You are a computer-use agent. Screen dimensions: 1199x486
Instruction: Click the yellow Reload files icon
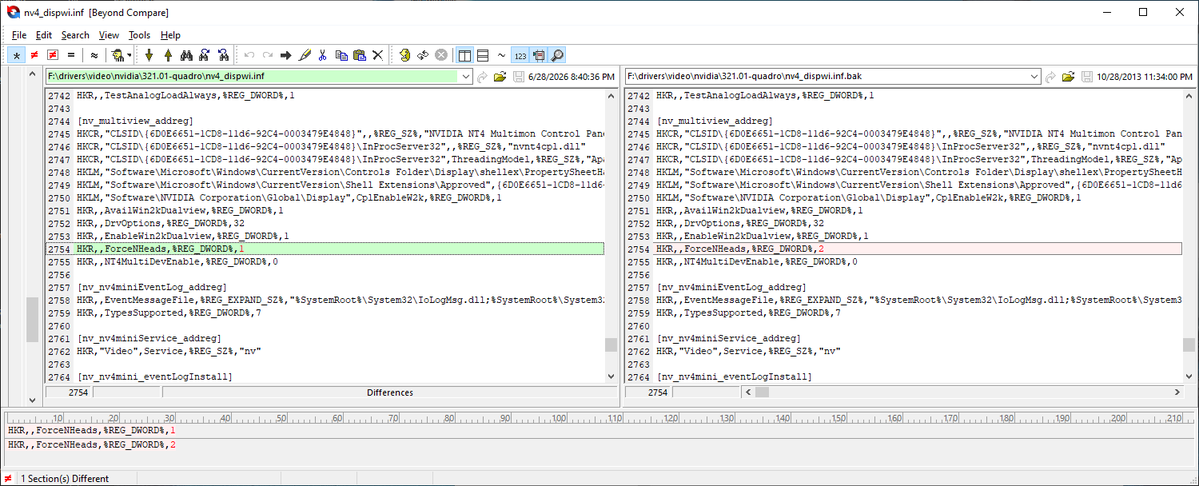405,55
